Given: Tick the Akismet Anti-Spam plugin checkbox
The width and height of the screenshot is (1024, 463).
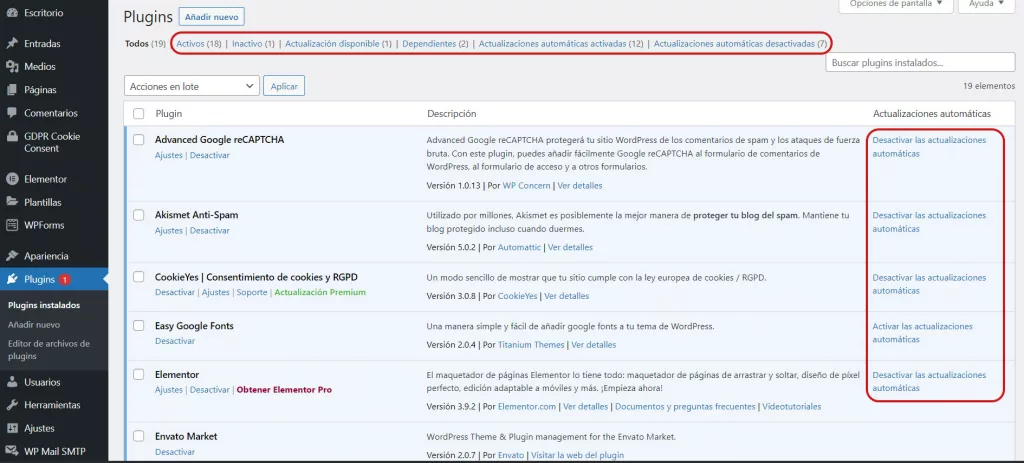Looking at the screenshot, I should tap(139, 215).
